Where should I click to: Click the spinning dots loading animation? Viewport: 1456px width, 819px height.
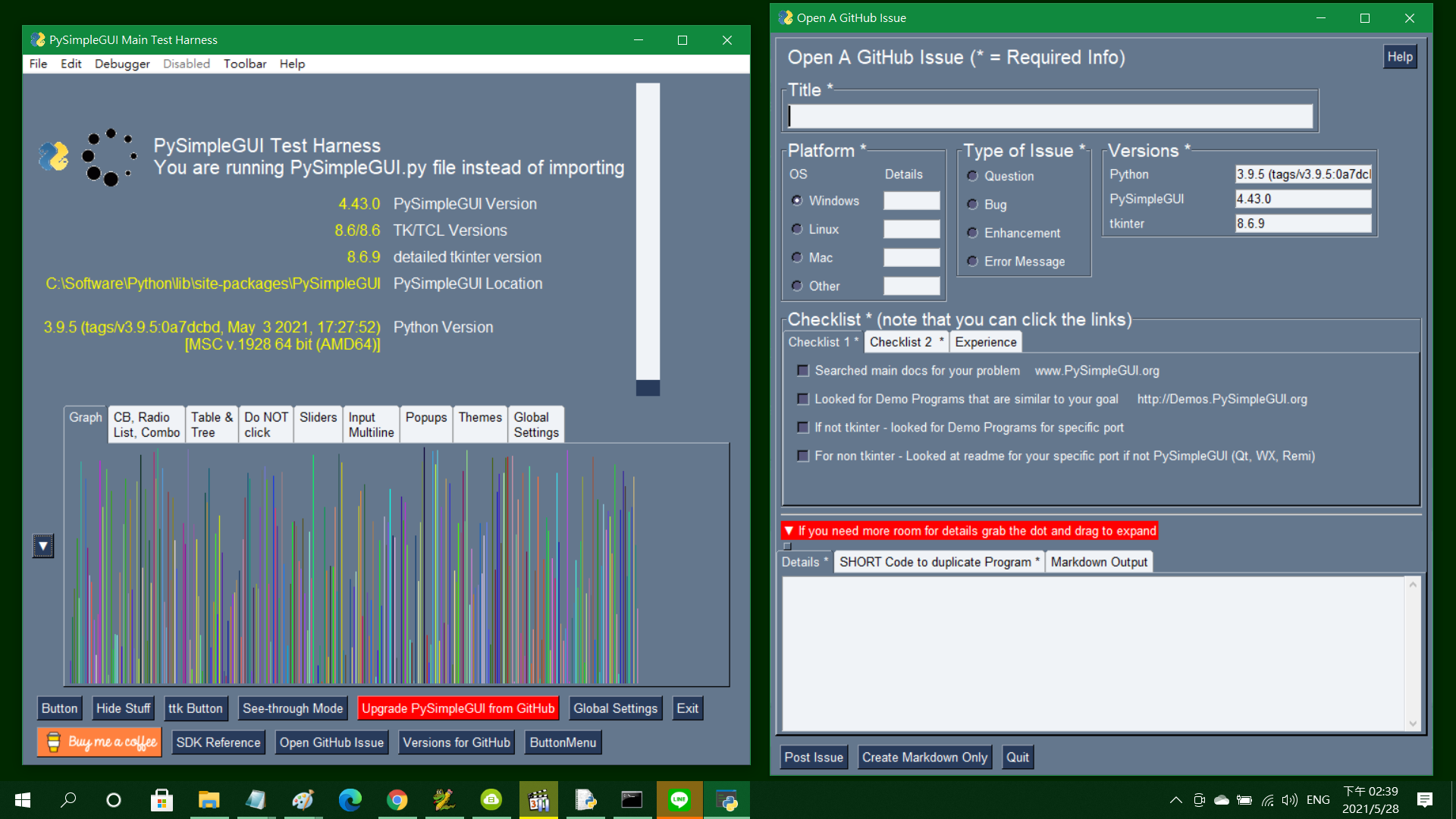110,157
